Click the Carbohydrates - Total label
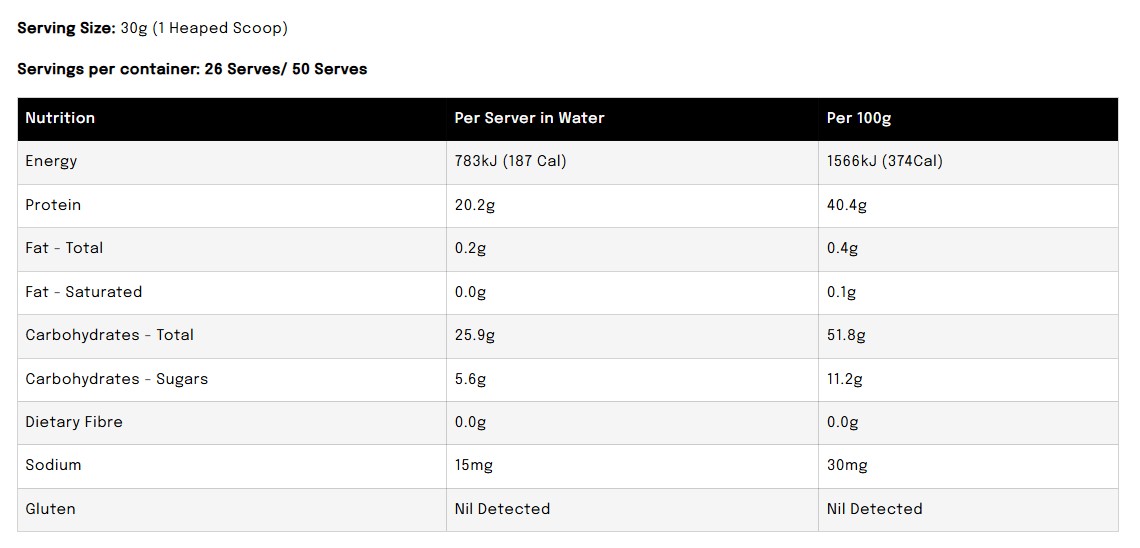The height and width of the screenshot is (548, 1140). (110, 335)
